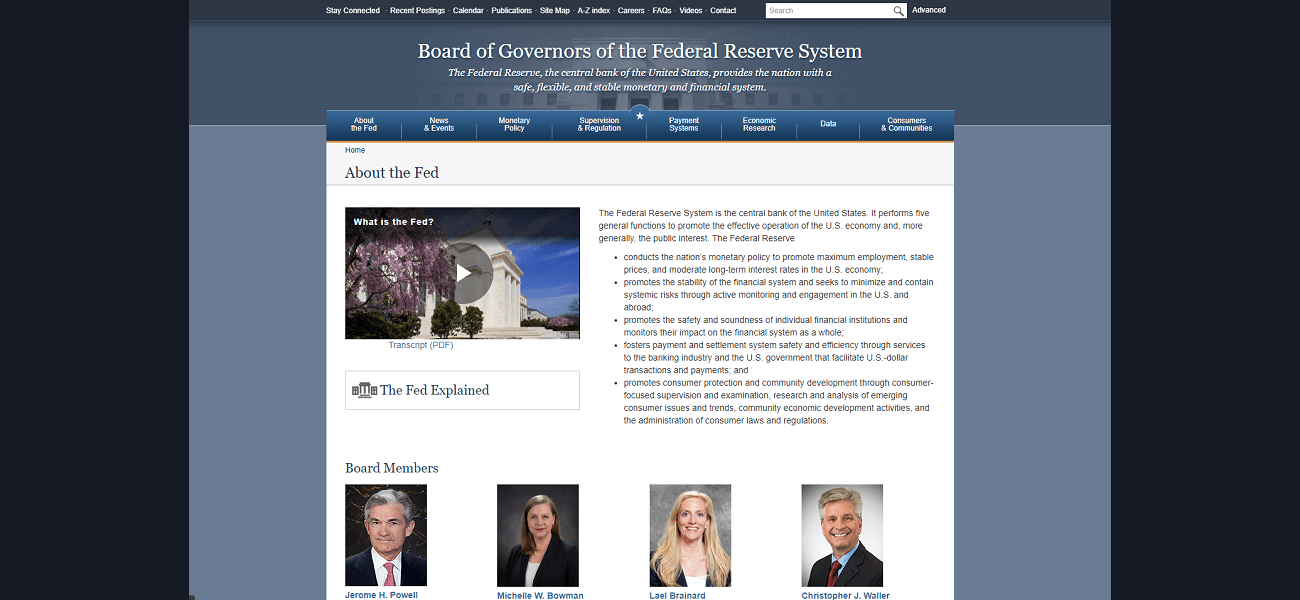Click the Stay Connected link
Screen dimensions: 1300x600
pyautogui.click(x=353, y=11)
